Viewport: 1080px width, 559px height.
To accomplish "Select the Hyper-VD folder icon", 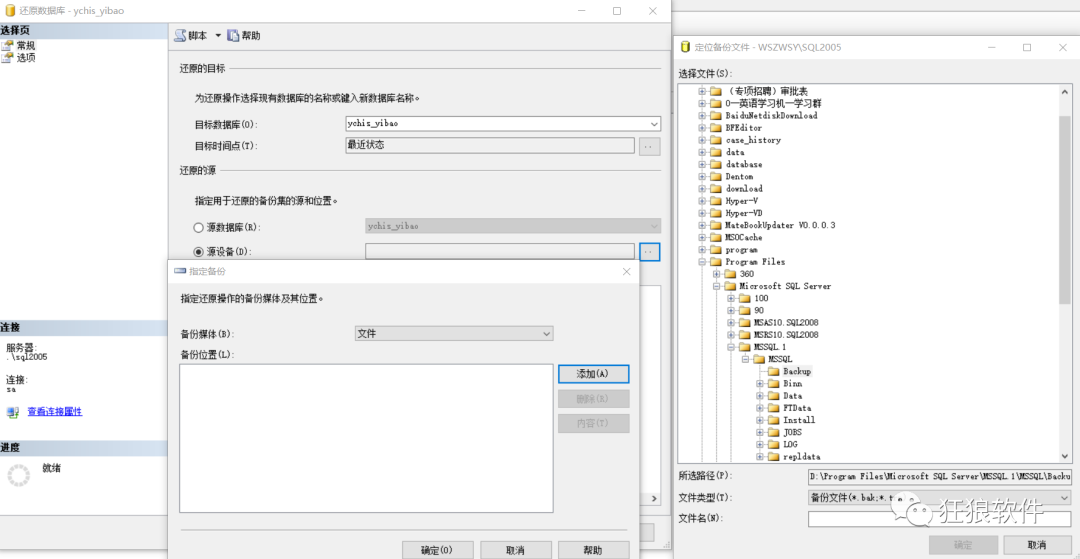I will pyautogui.click(x=716, y=213).
